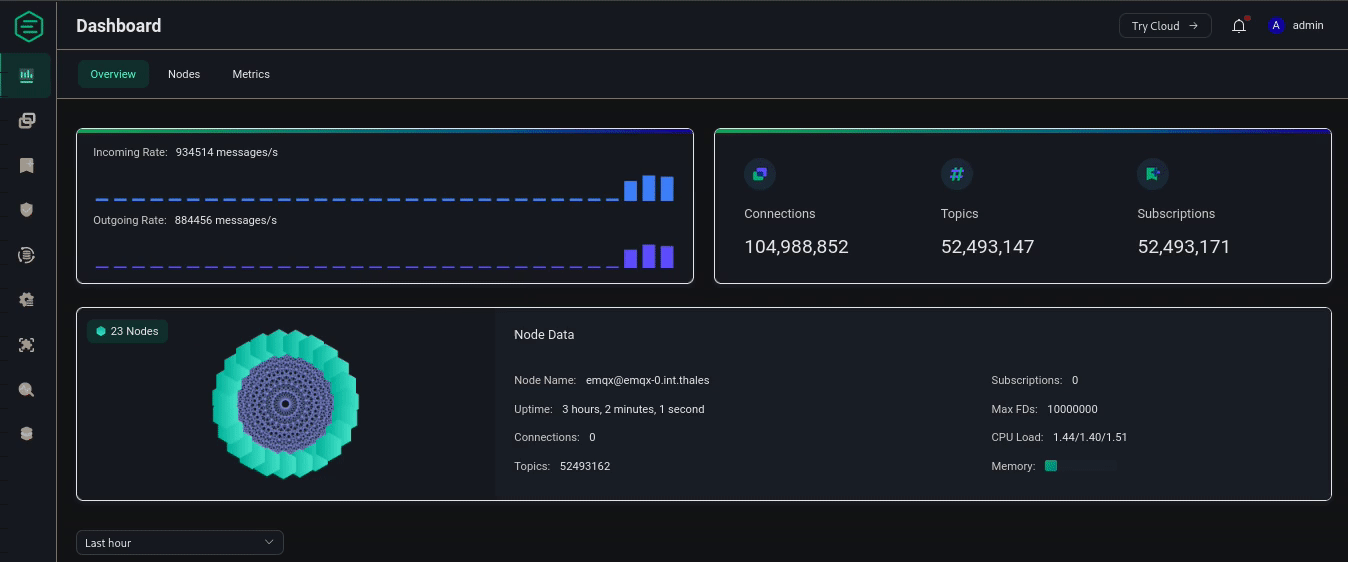The height and width of the screenshot is (562, 1348).
Task: Click the Outgoing Rate 884456 messages/s text
Action: pos(185,220)
